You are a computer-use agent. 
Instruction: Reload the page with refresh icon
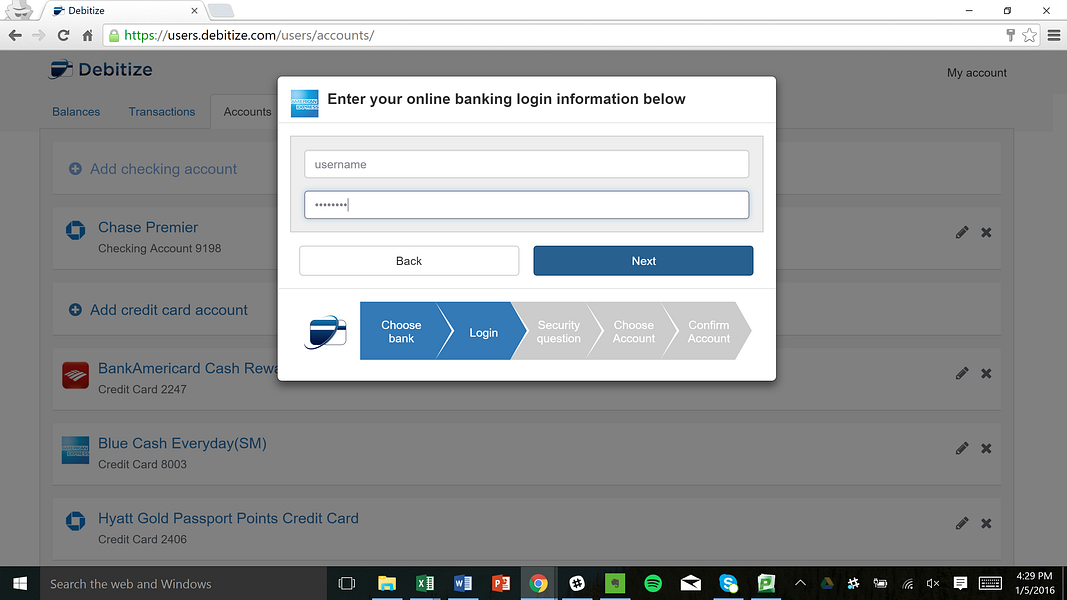coord(63,35)
